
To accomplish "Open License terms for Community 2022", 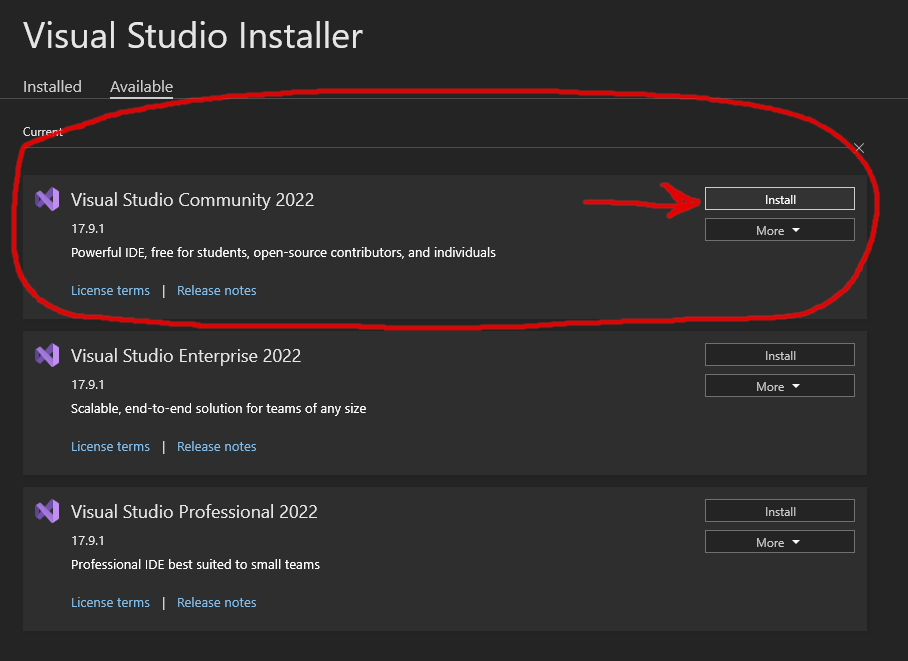I will (110, 291).
